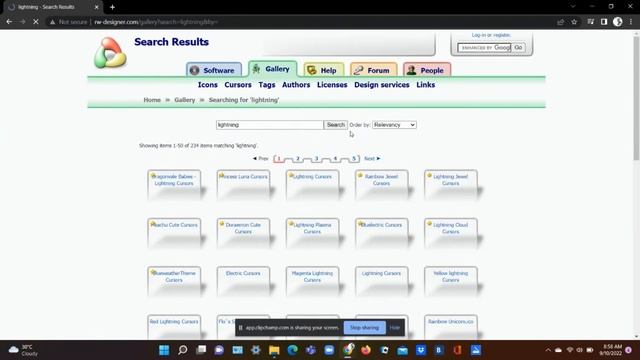Click the browser back arrow

point(9,22)
